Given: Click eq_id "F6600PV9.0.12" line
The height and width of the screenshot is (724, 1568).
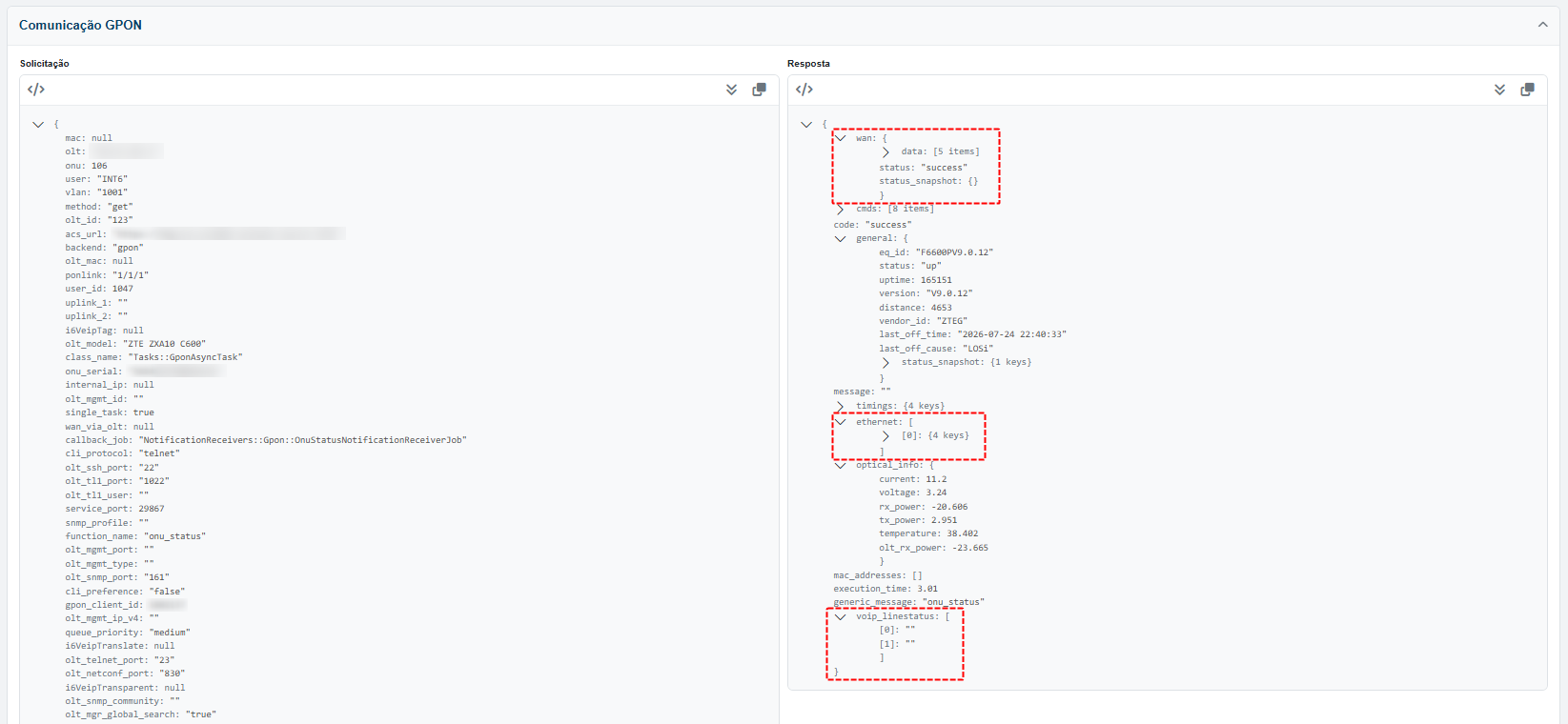Looking at the screenshot, I should tap(936, 252).
